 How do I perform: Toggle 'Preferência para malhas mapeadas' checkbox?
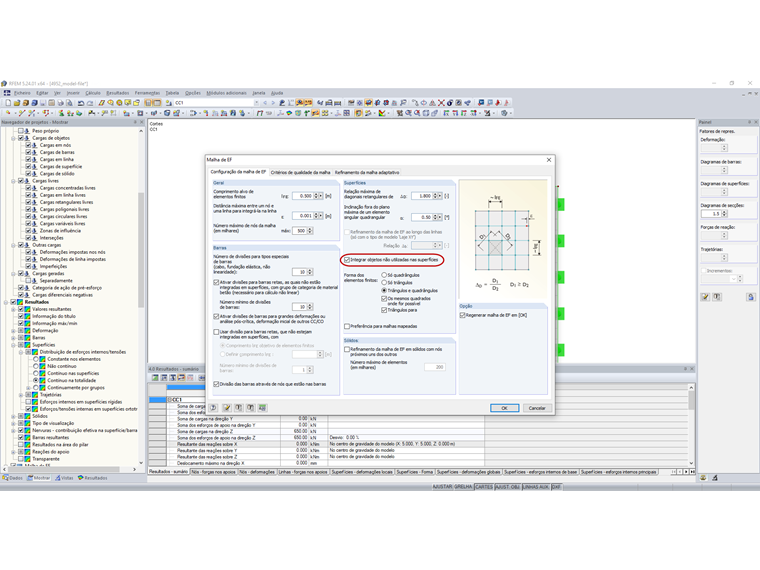[x=347, y=326]
